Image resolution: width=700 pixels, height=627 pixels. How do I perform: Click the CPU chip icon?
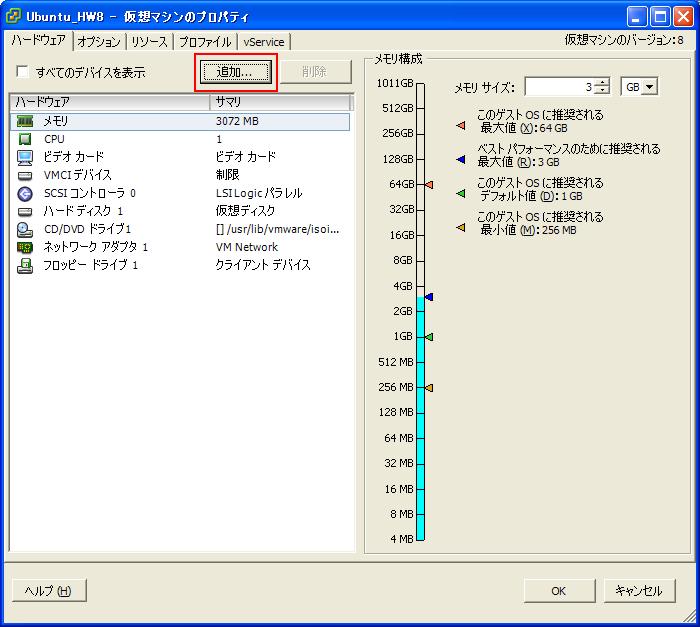click(x=25, y=139)
